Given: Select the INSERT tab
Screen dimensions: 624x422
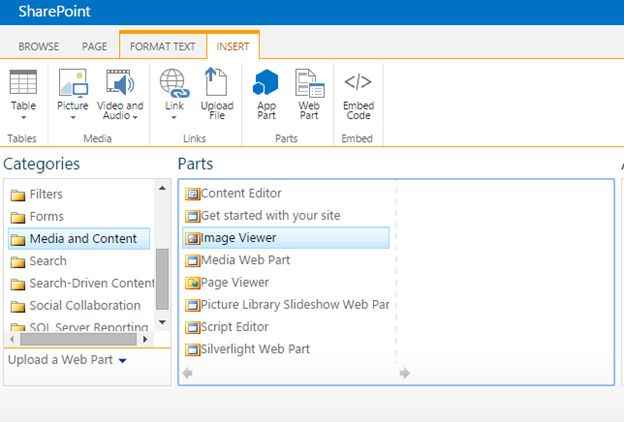Looking at the screenshot, I should tap(233, 47).
